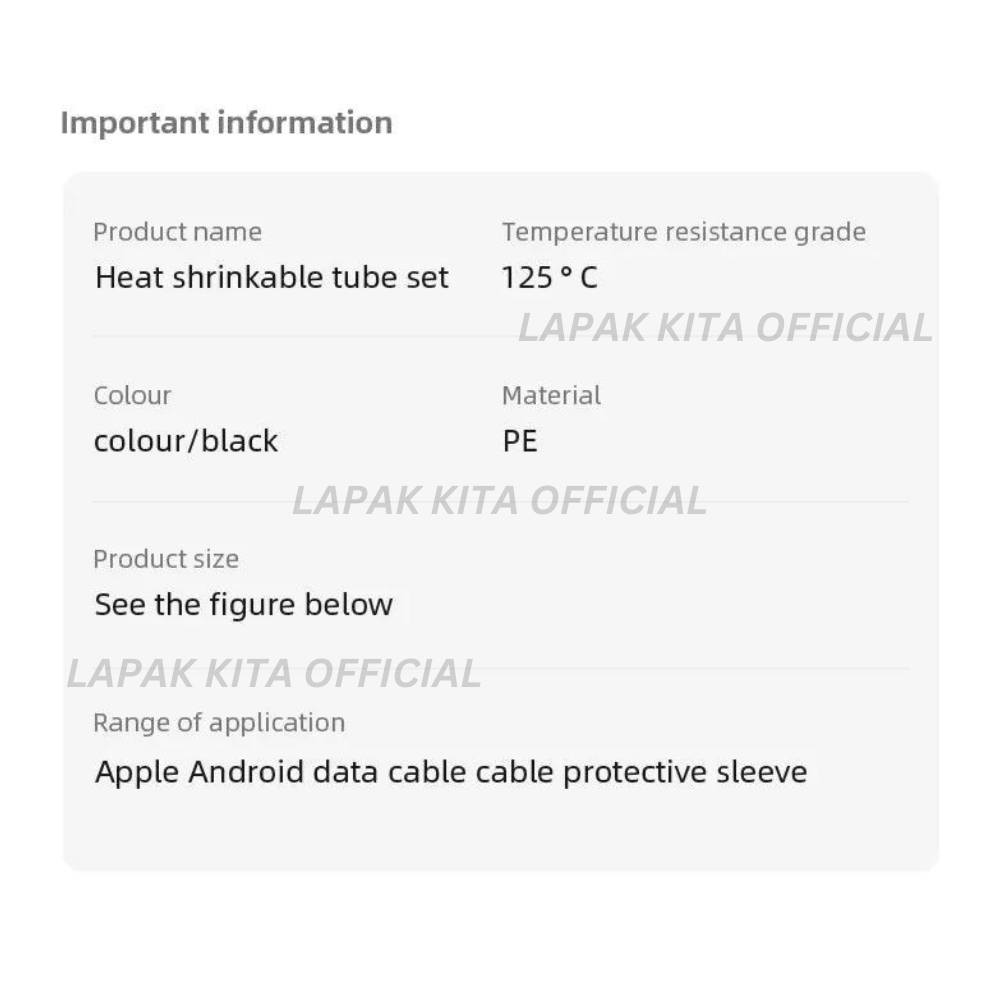
Task: Click the watermark above "Range of application"
Action: tap(274, 673)
